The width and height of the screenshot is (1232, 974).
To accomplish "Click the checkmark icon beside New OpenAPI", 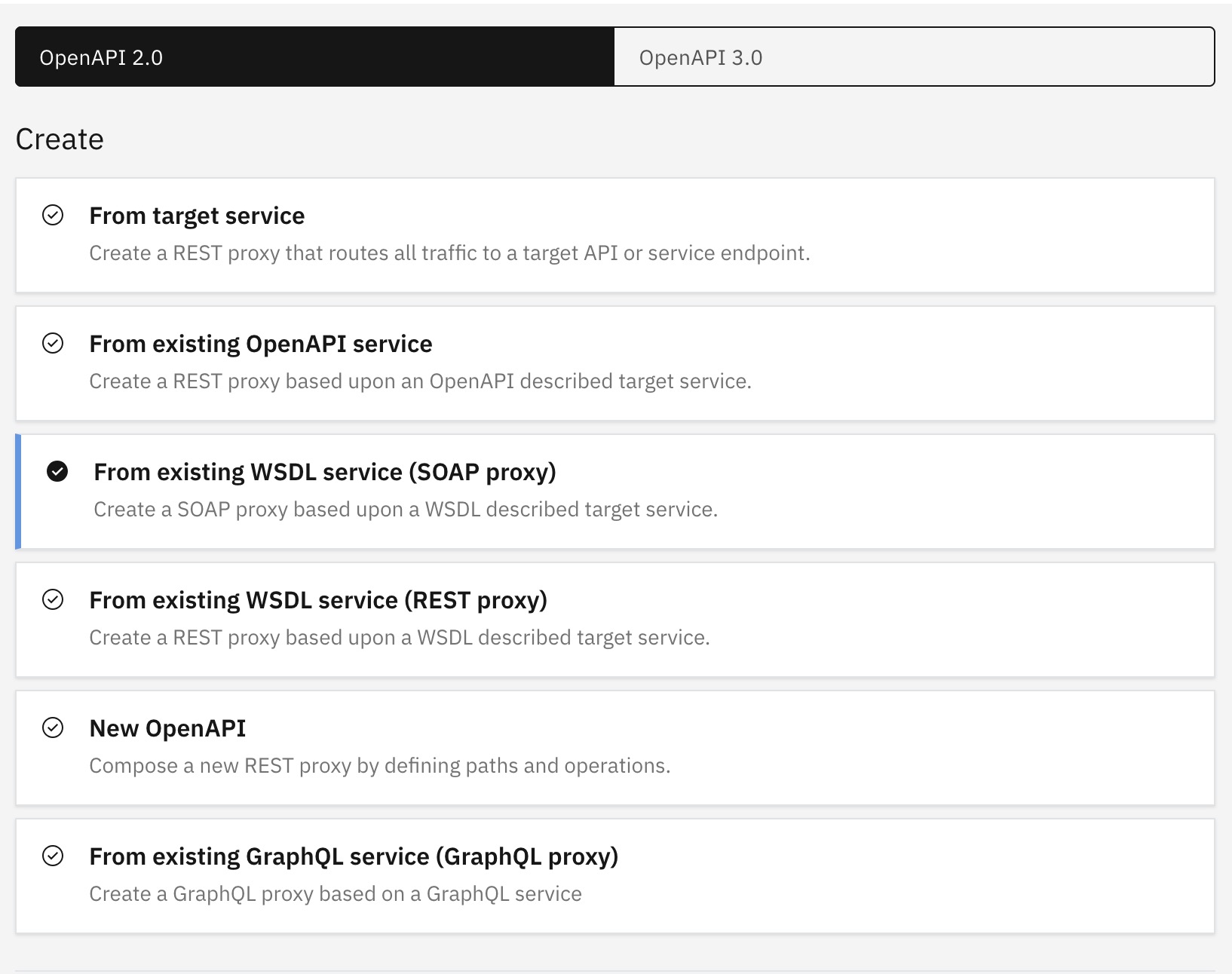I will pos(53,728).
